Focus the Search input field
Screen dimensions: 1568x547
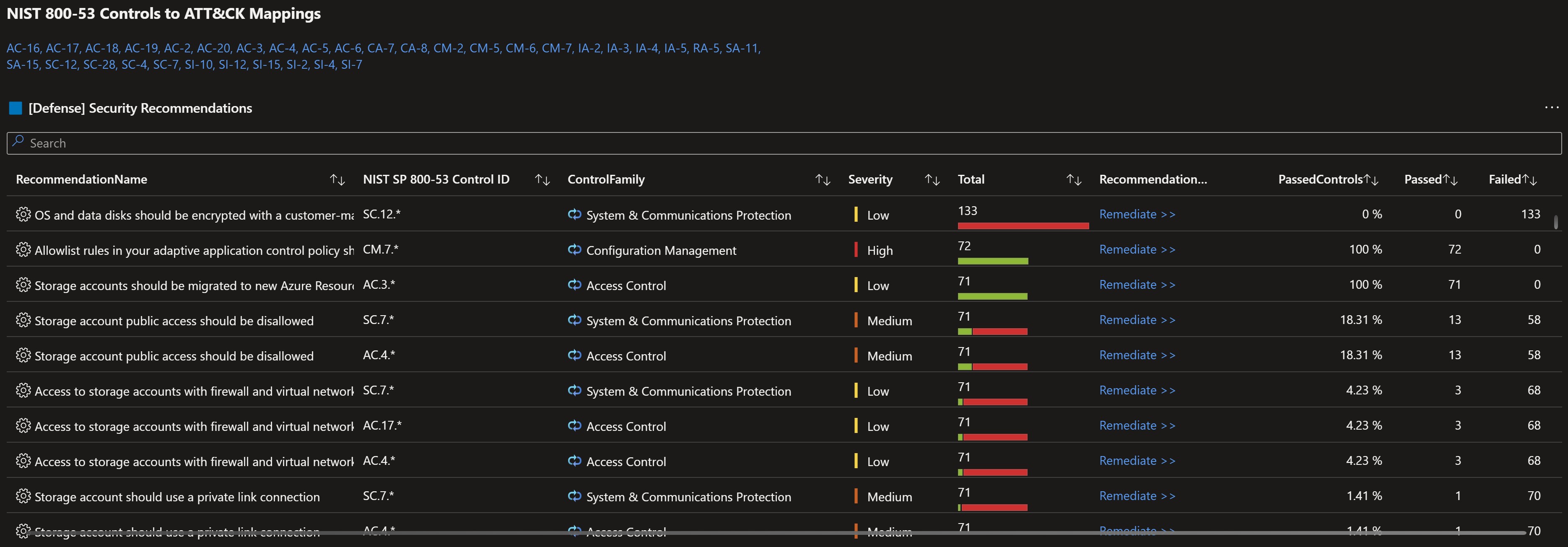pyautogui.click(x=784, y=143)
